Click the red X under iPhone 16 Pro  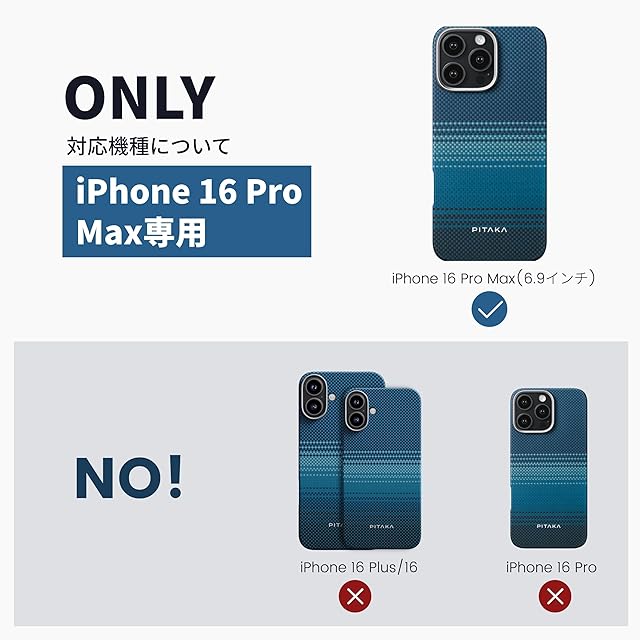555,597
